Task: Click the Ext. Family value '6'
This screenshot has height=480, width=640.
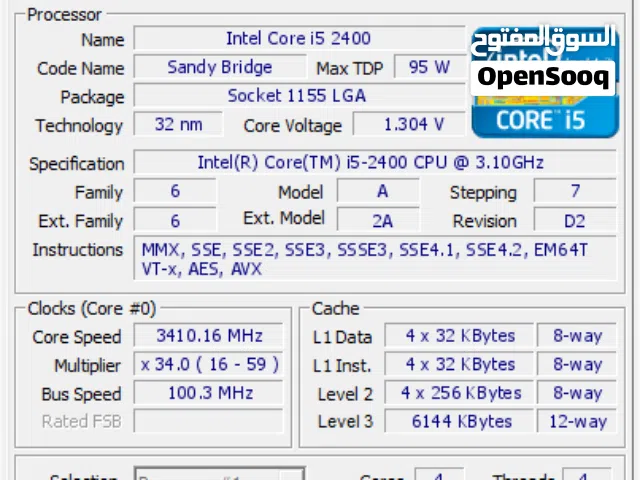Action: (175, 220)
